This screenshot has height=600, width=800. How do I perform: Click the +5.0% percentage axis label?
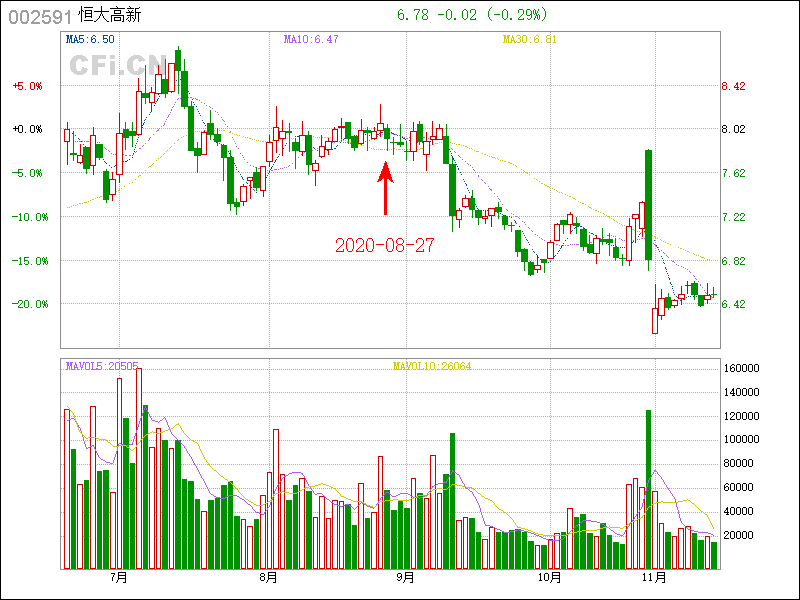pos(27,86)
